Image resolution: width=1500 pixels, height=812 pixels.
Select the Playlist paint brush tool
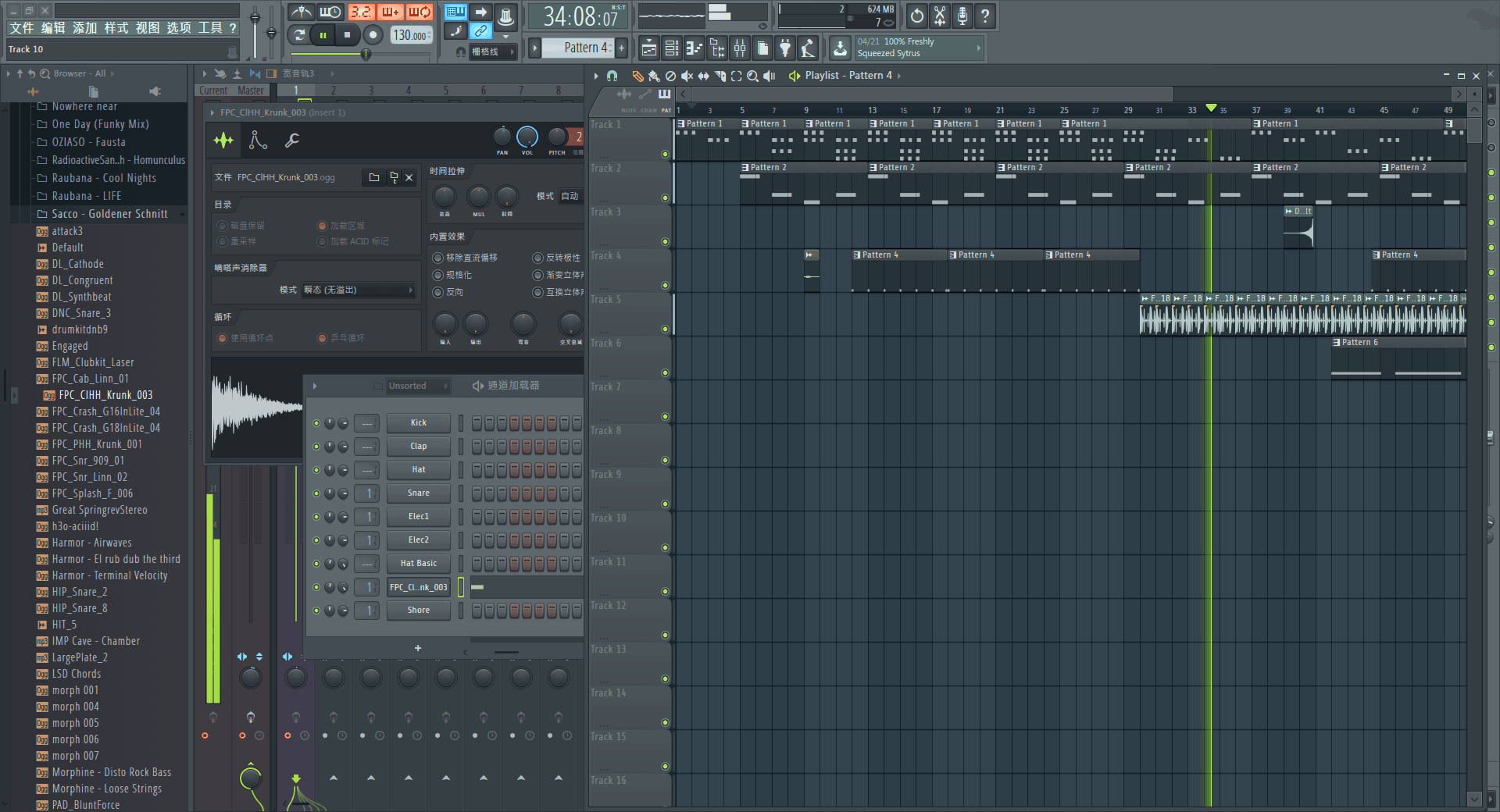pos(654,76)
